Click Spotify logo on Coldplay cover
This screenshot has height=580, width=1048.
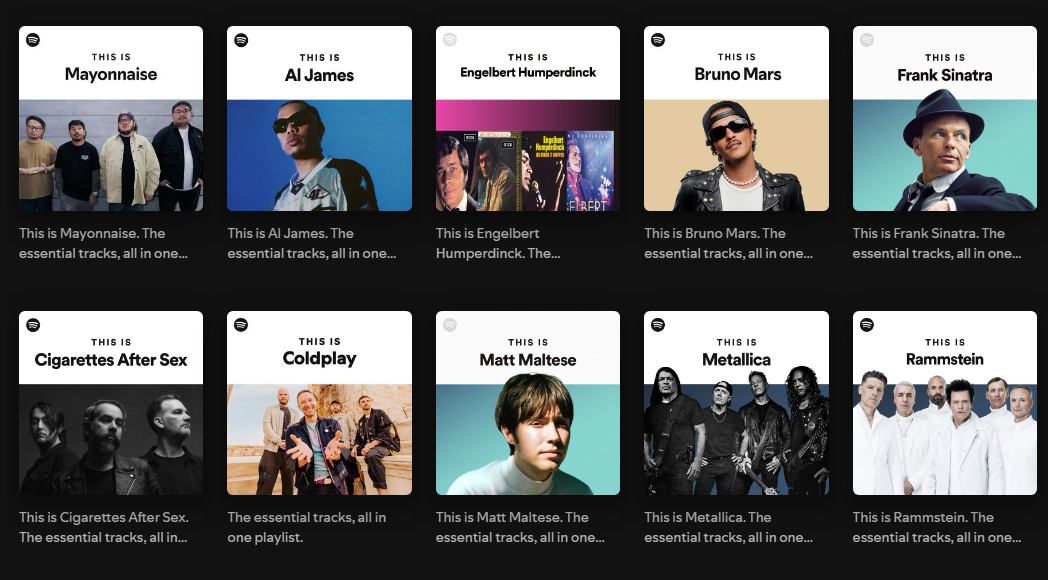pos(241,325)
